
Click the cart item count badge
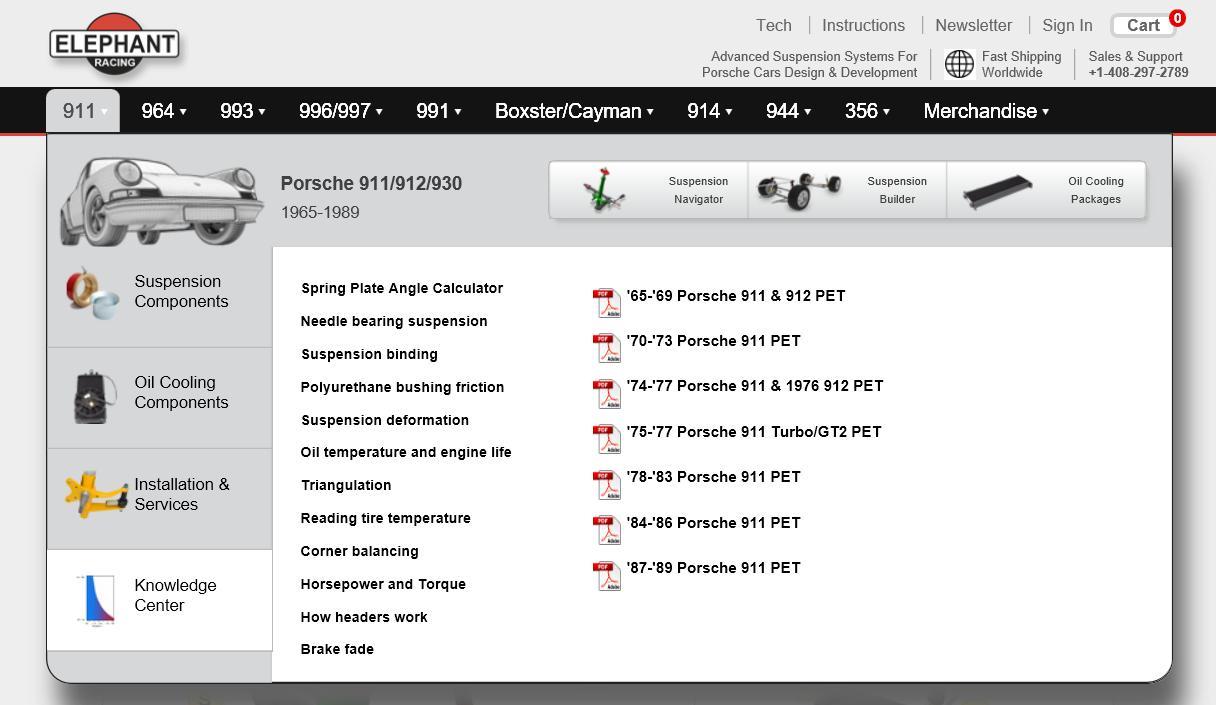pyautogui.click(x=1177, y=18)
